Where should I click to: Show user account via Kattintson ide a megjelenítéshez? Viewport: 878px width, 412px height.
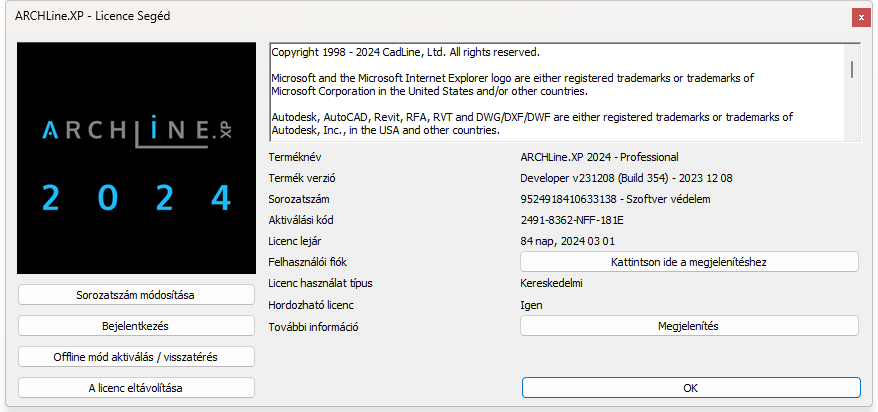[x=689, y=261]
